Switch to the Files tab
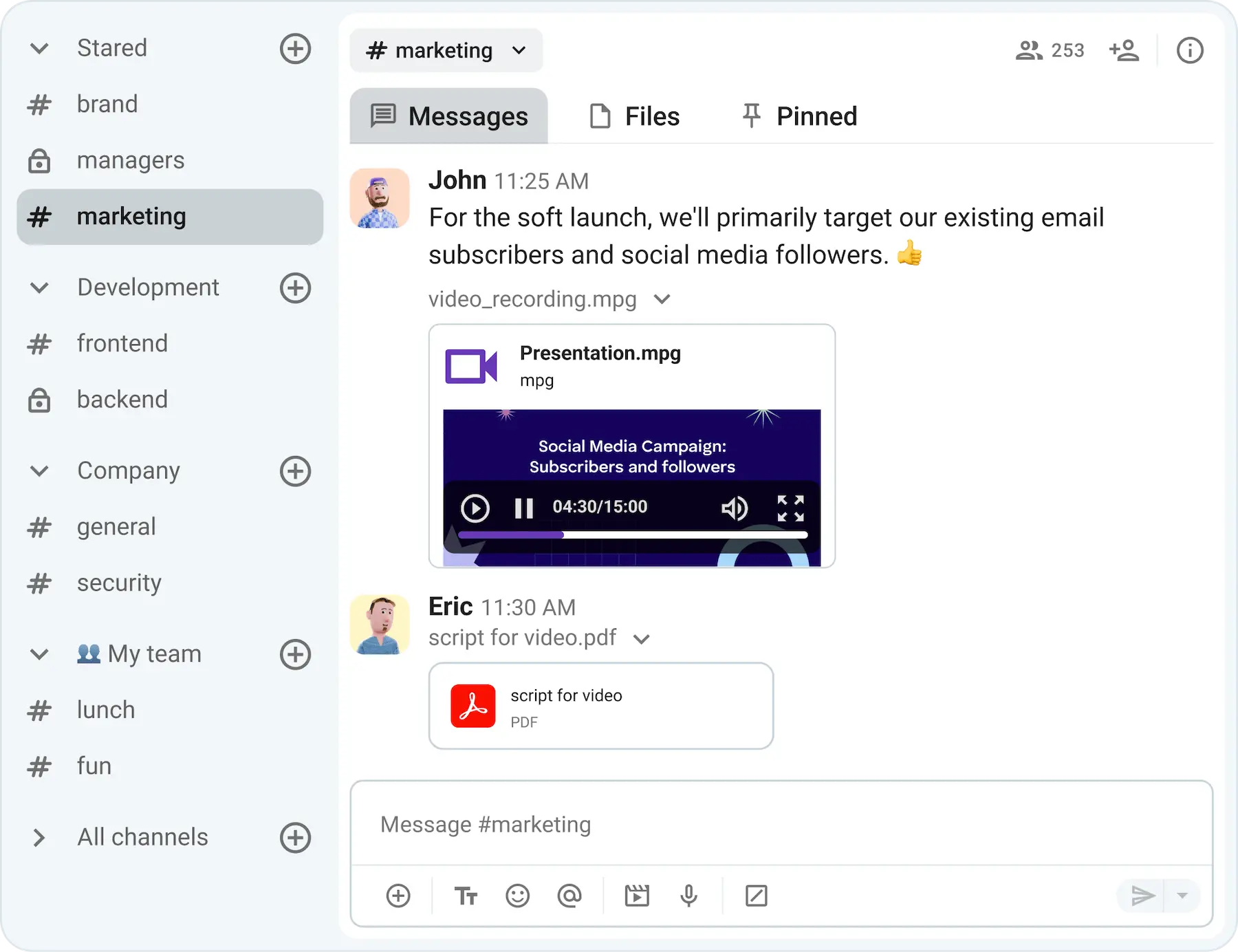1238x952 pixels. (635, 116)
